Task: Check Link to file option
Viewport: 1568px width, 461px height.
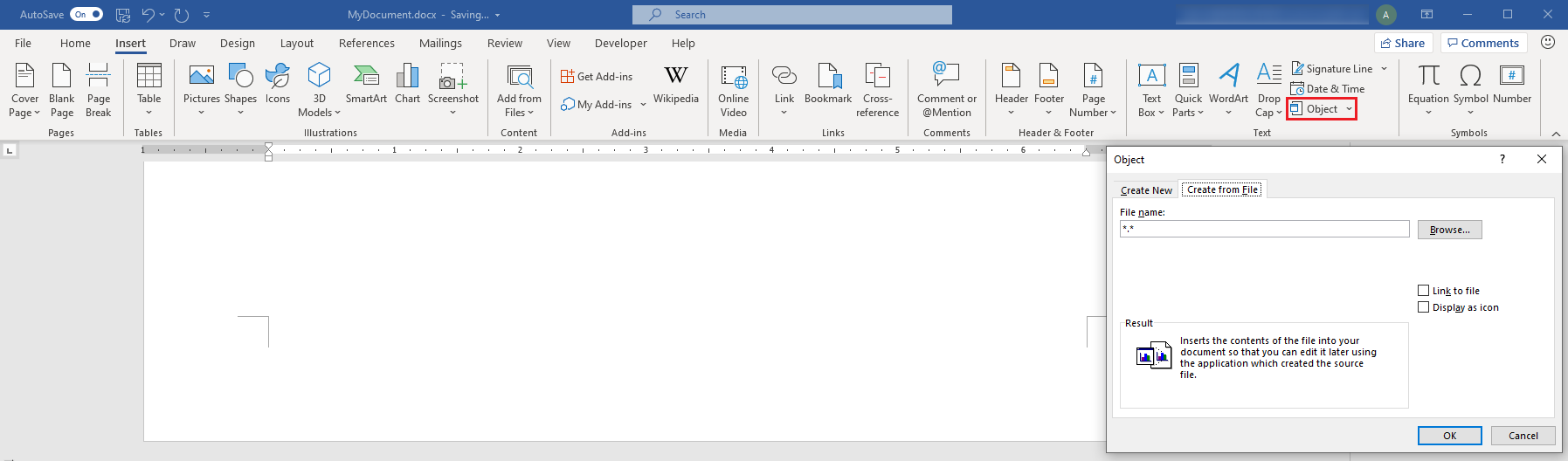Action: 1423,291
